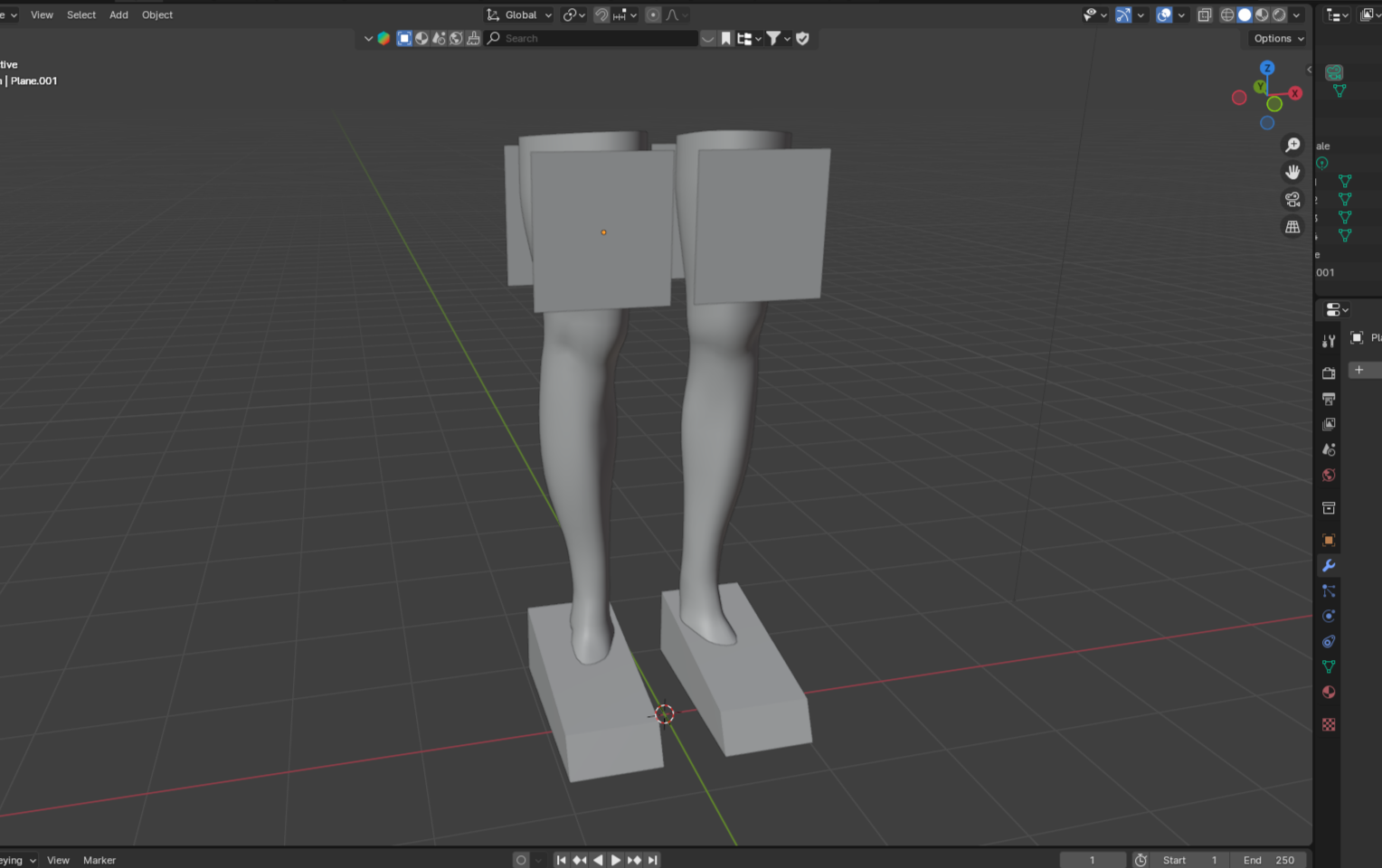
Task: Open the Add menu
Action: coord(118,14)
